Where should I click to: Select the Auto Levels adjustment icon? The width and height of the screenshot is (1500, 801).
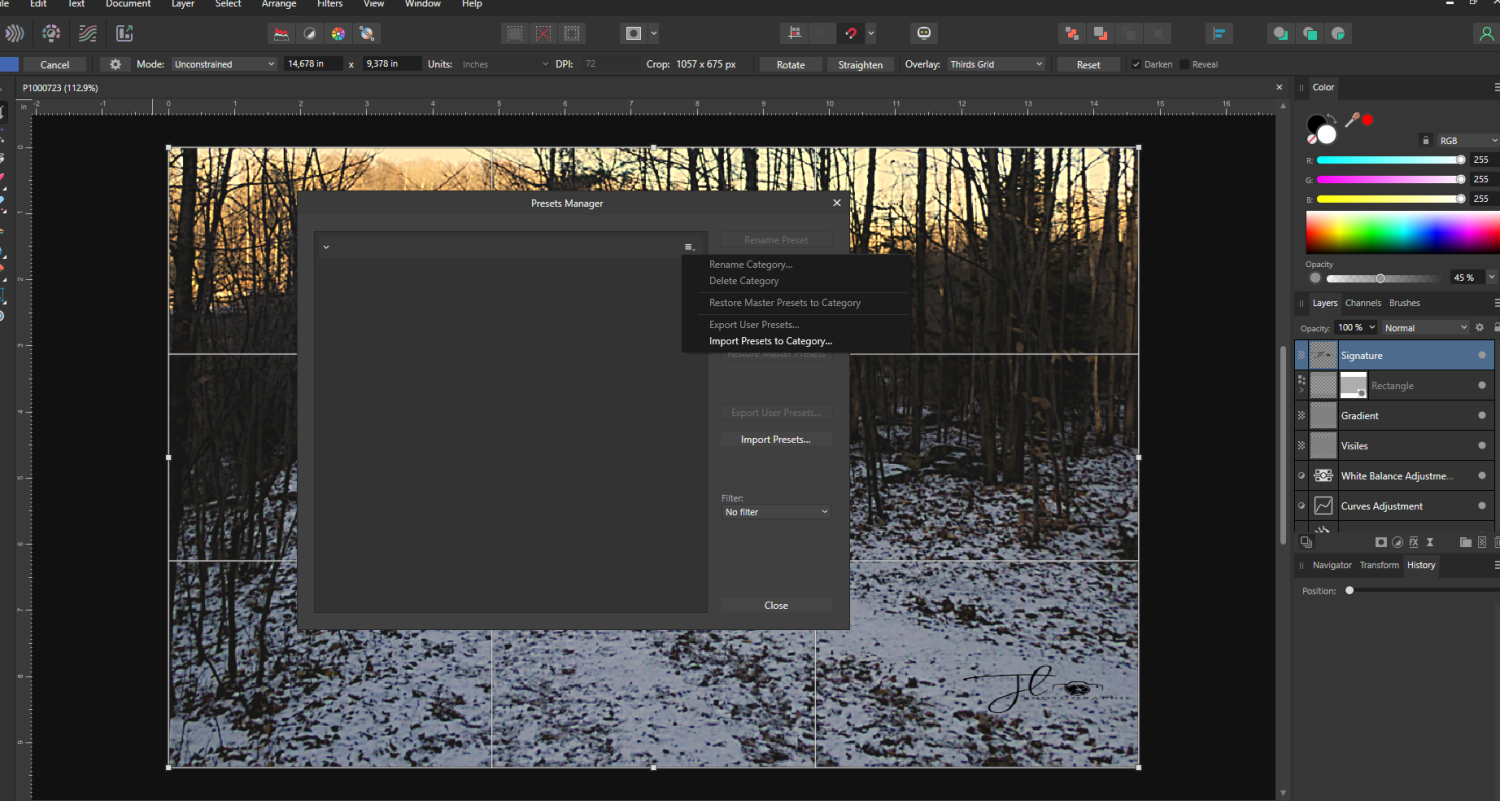[x=281, y=33]
